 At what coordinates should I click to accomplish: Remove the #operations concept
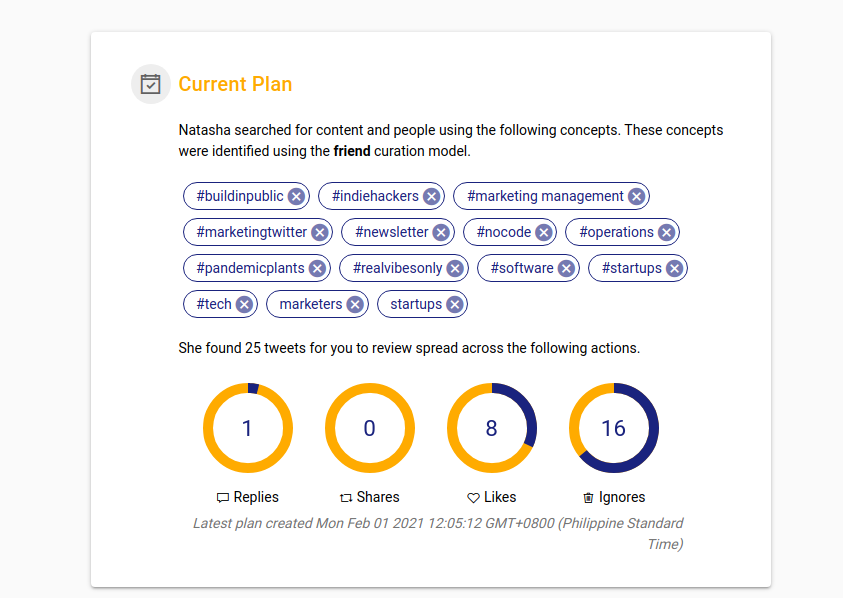pos(666,232)
